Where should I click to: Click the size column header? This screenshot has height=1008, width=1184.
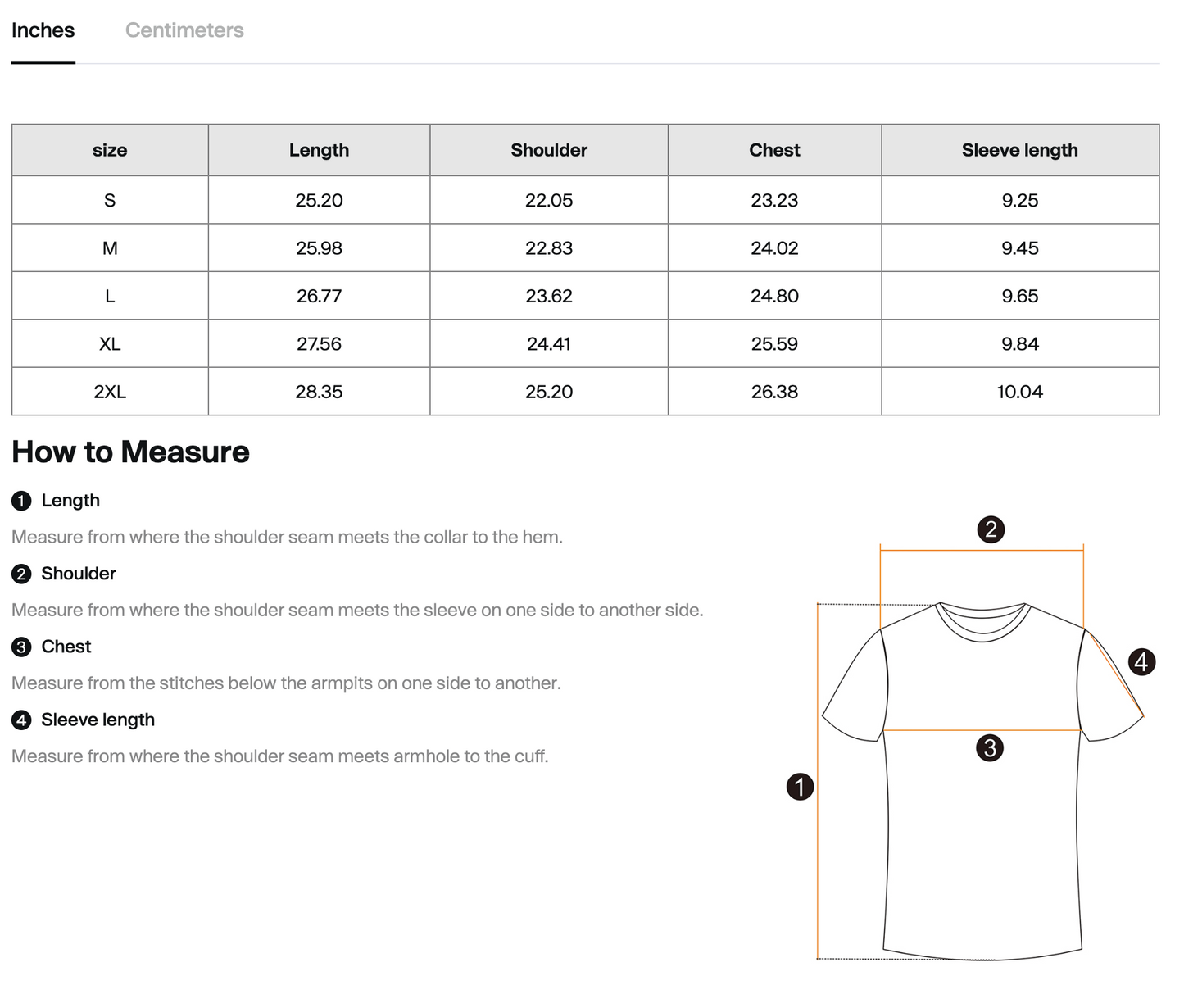pos(110,150)
